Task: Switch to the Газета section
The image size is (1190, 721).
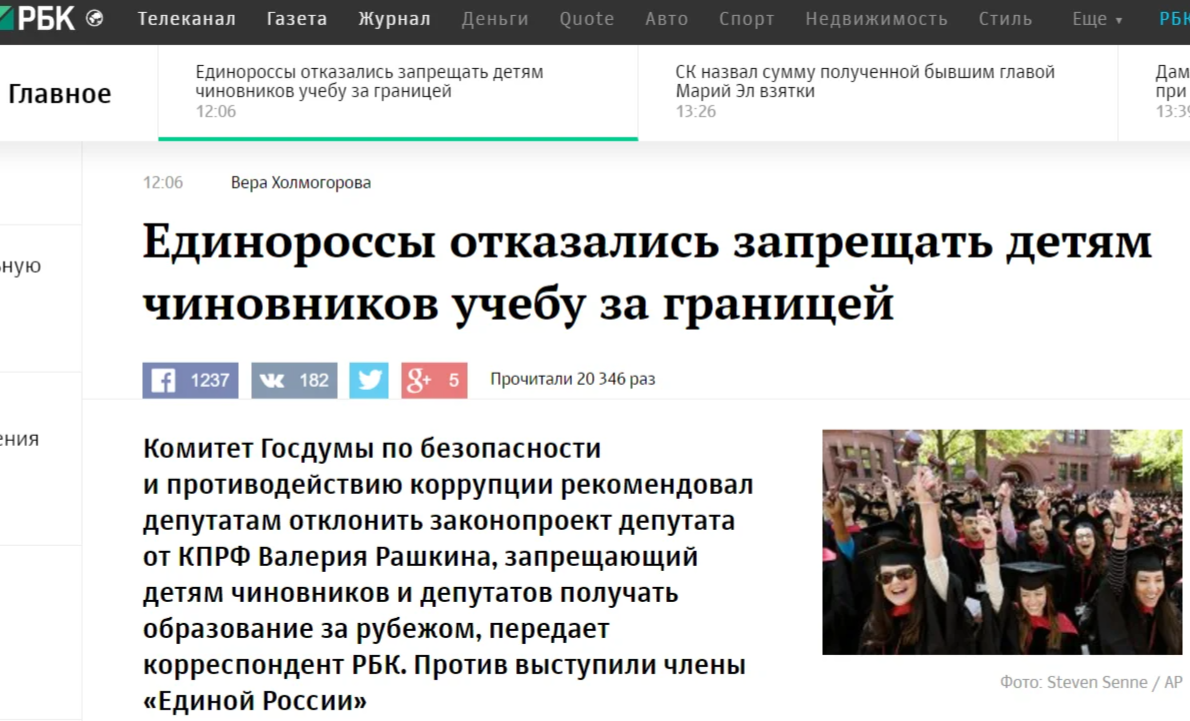Action: [296, 18]
